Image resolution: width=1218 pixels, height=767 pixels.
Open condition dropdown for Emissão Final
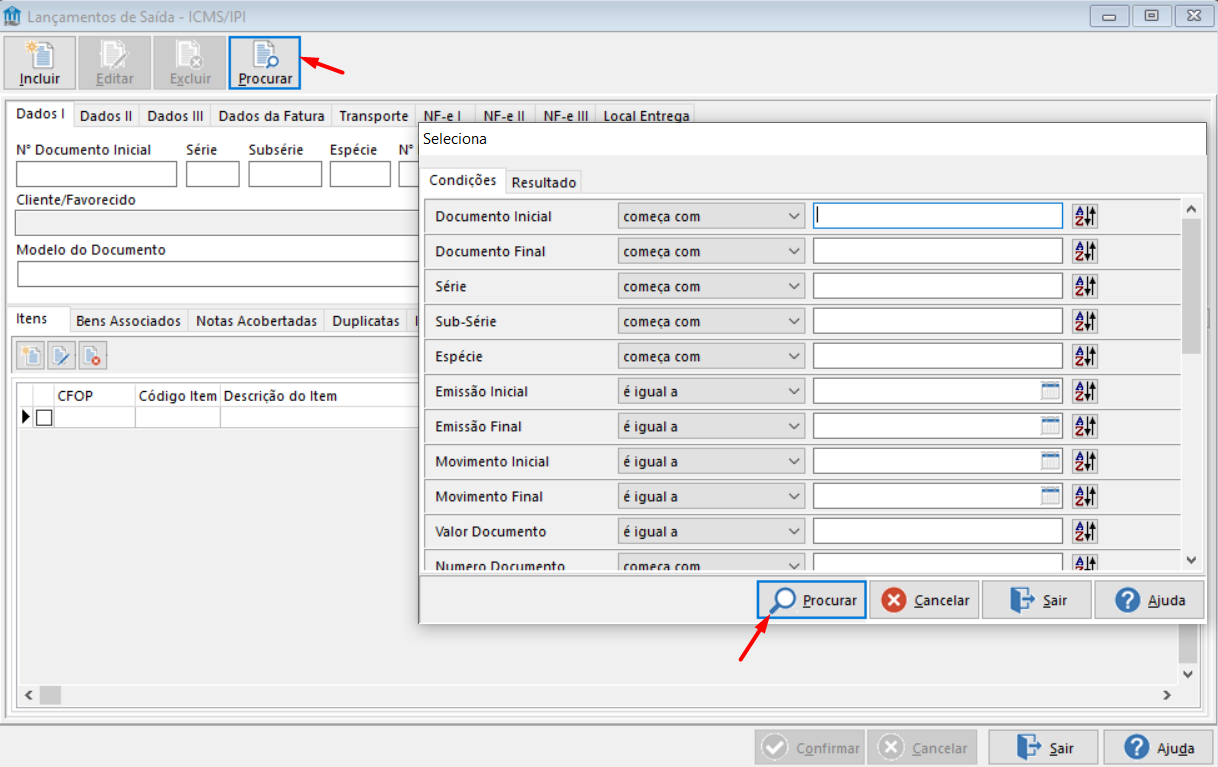tap(711, 426)
